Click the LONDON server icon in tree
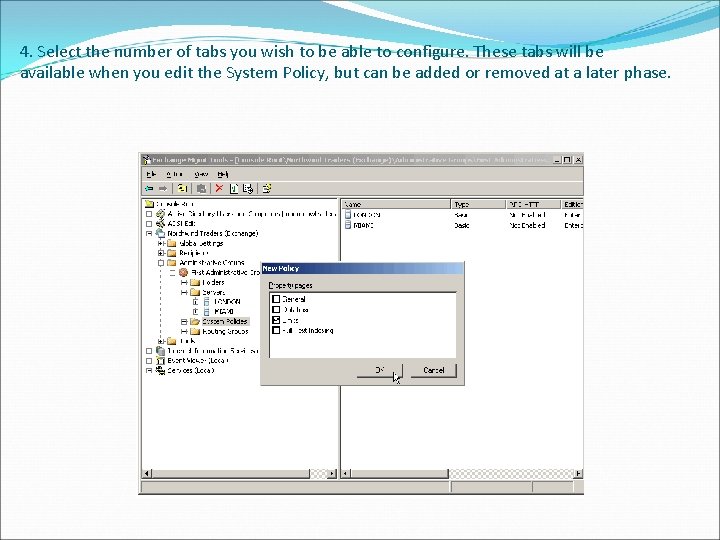The height and width of the screenshot is (540, 720). click(207, 302)
